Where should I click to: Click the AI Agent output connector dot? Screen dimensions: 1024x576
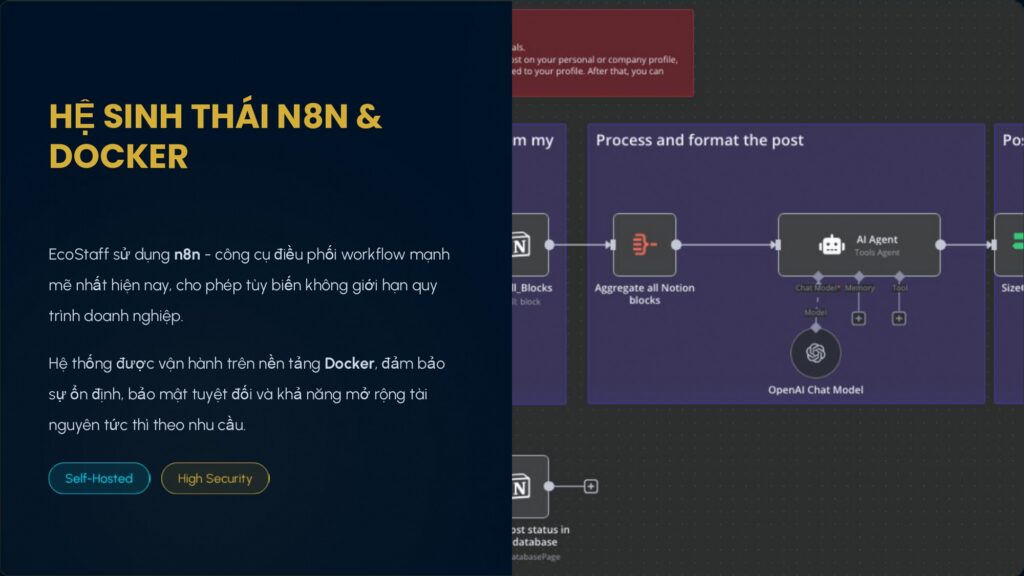click(940, 244)
